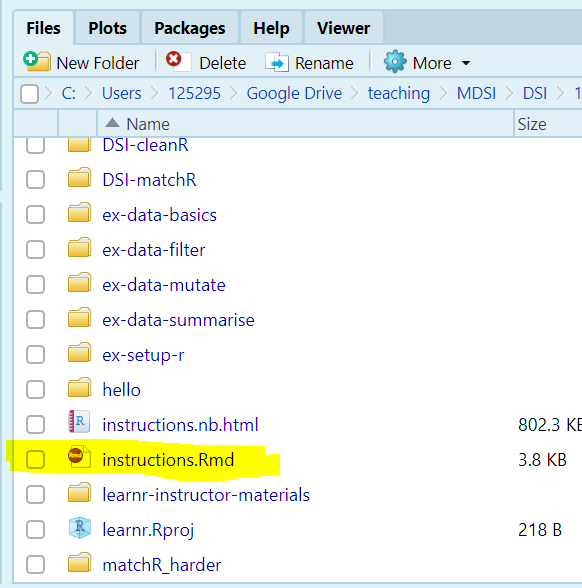Check the box for DSI-matchR
This screenshot has height=588, width=582.
pos(36,180)
